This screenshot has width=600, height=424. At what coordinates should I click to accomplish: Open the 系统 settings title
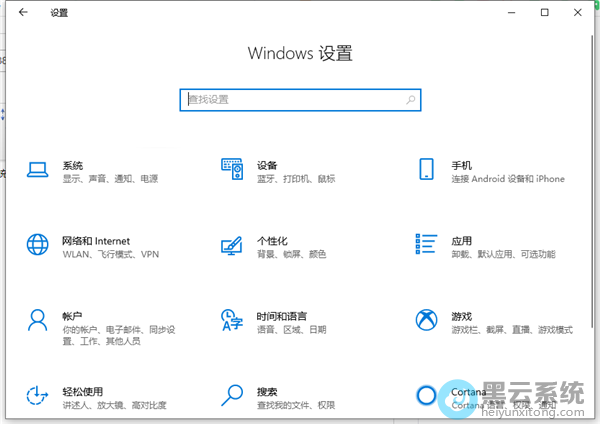pos(73,166)
